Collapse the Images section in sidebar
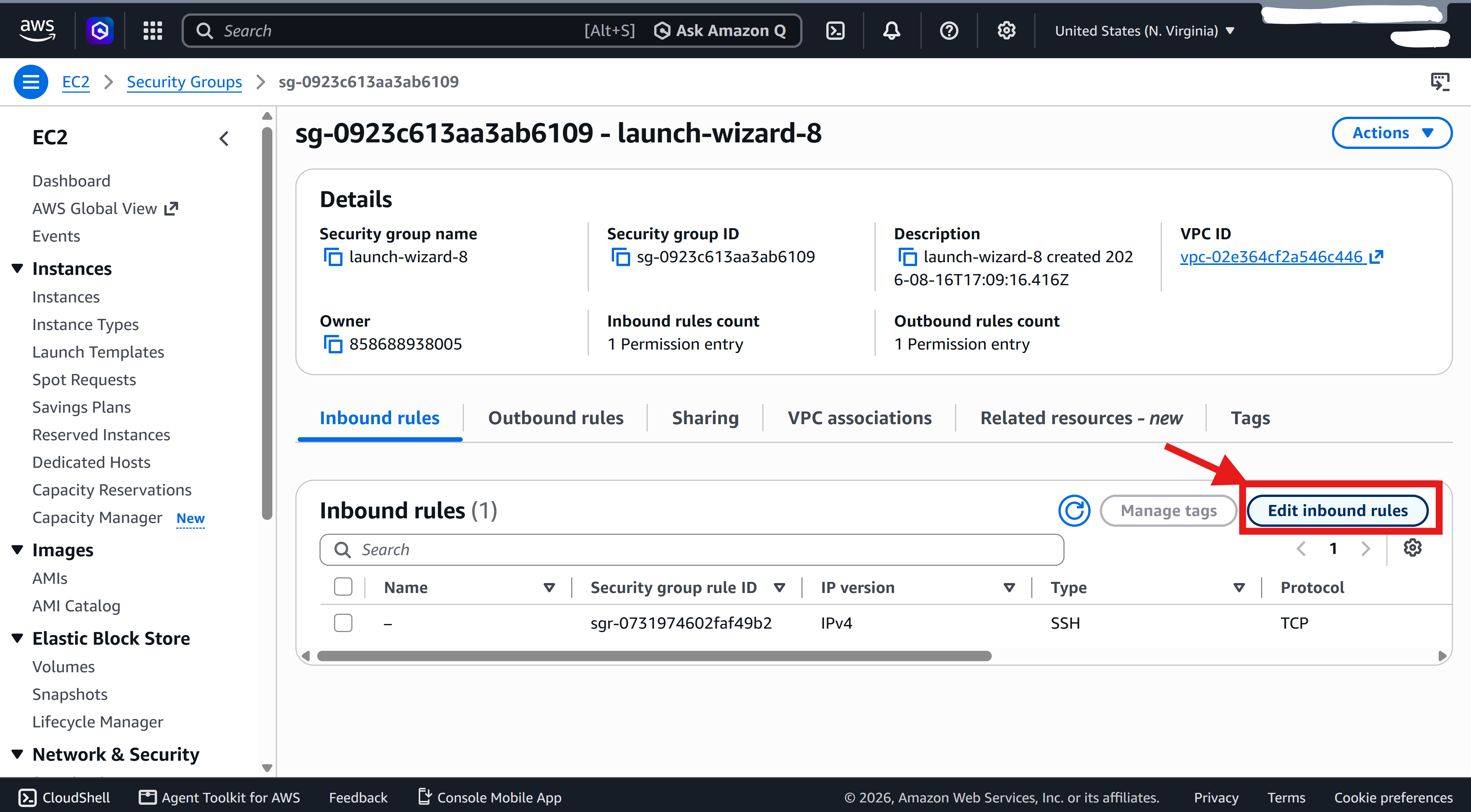 (18, 549)
